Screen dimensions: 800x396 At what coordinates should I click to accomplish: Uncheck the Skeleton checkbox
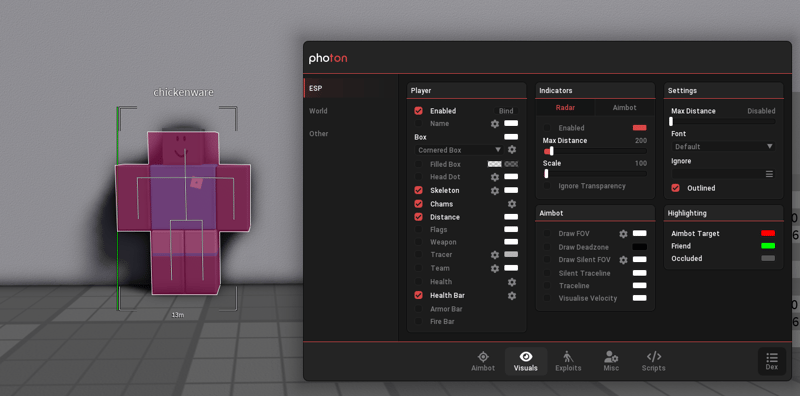point(418,190)
